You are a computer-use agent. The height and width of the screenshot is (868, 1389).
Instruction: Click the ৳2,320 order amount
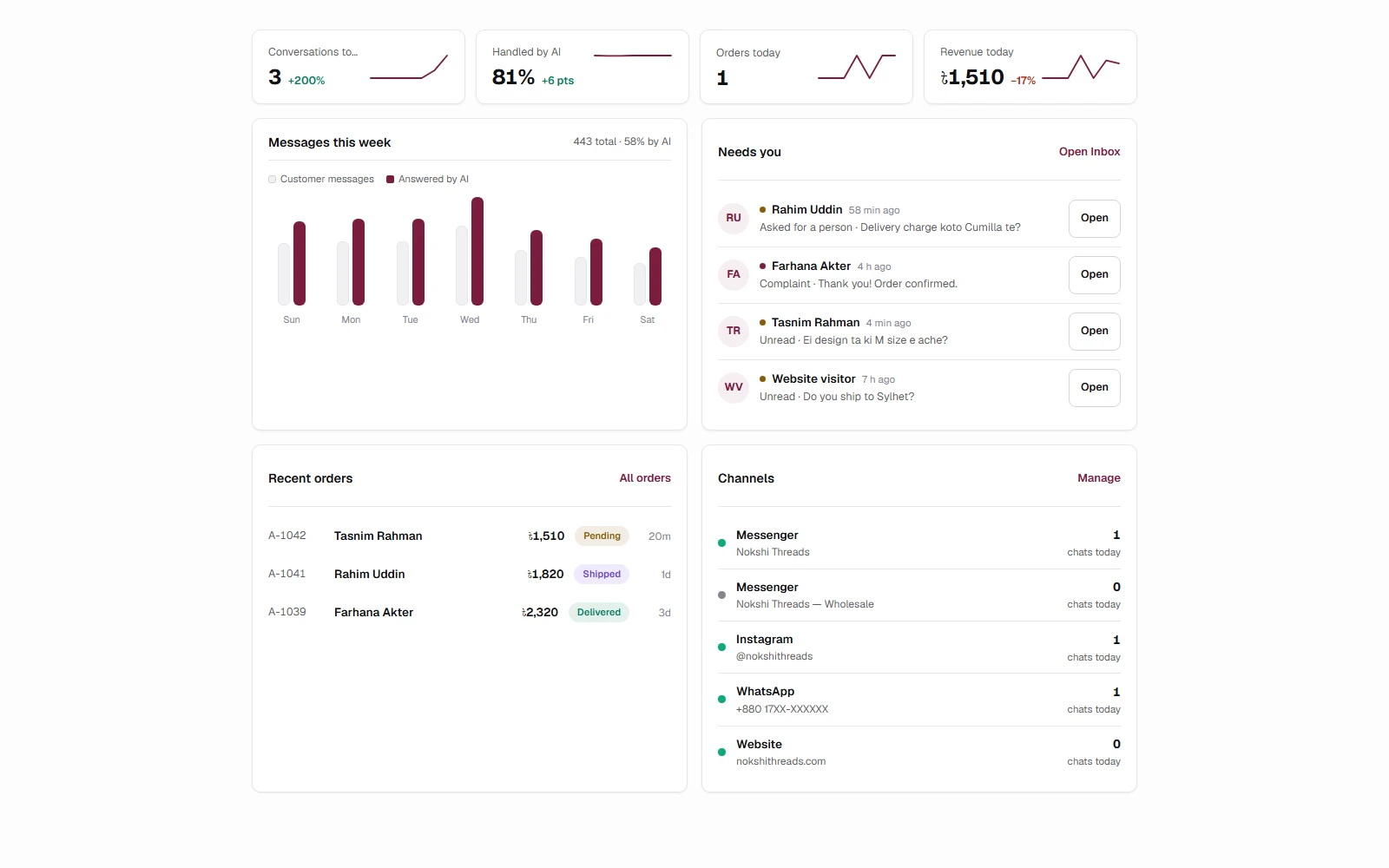pos(540,612)
